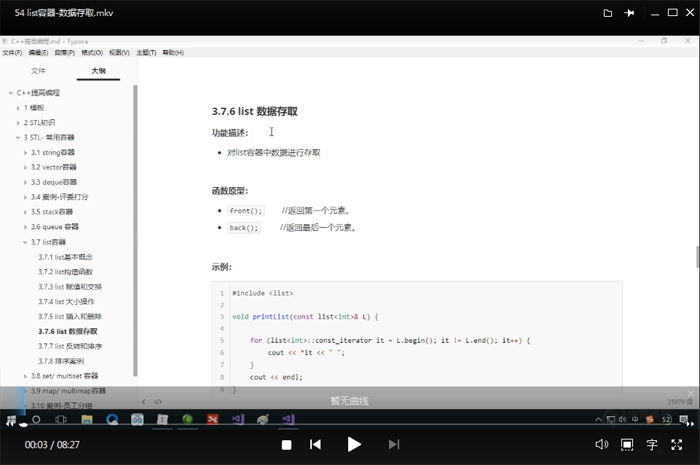Click the 00:03 / 08:27 time display

pos(52,445)
